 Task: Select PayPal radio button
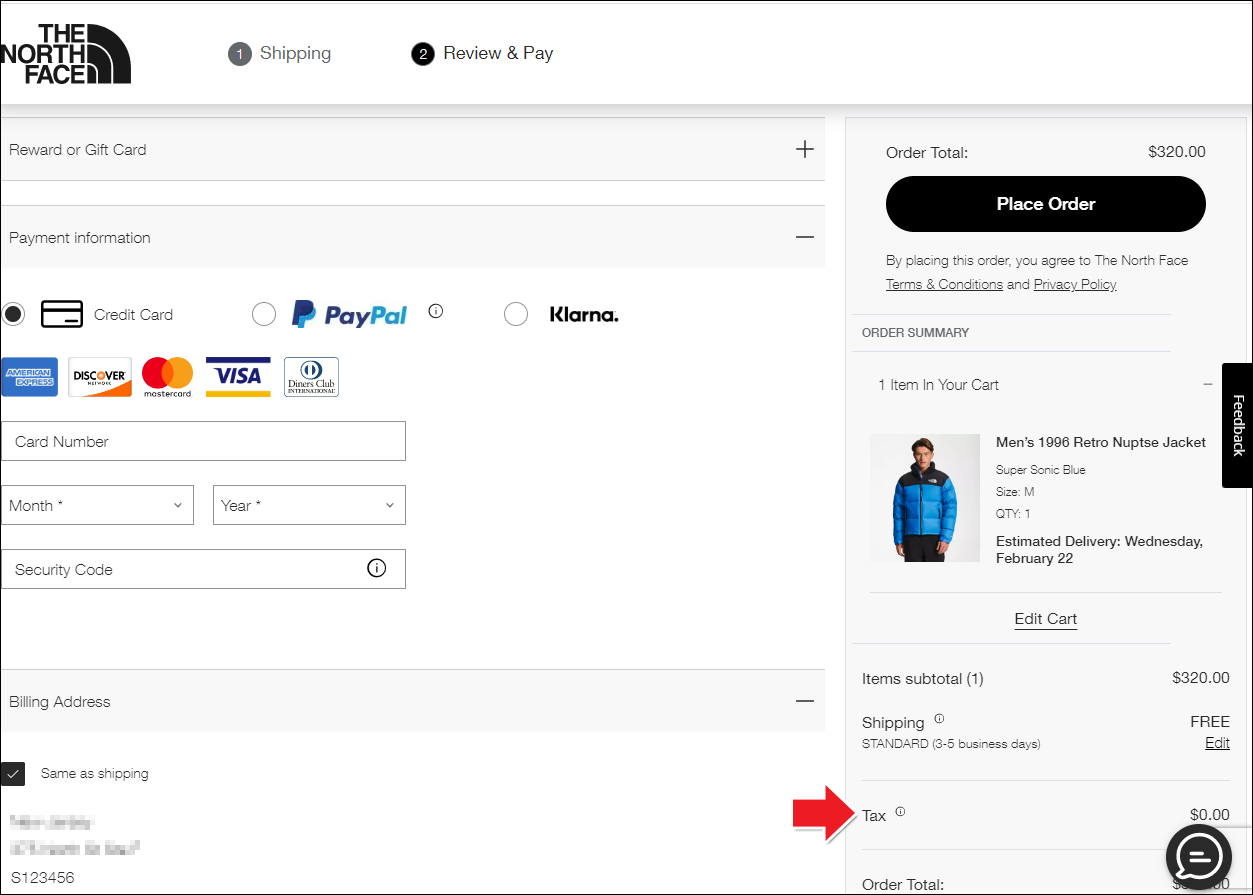coord(264,314)
